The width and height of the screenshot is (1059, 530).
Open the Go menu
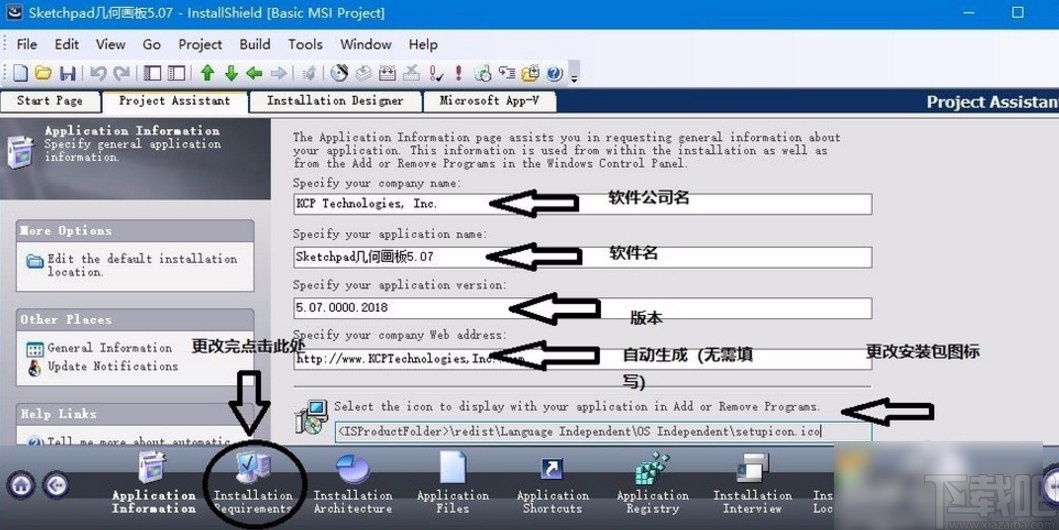152,45
